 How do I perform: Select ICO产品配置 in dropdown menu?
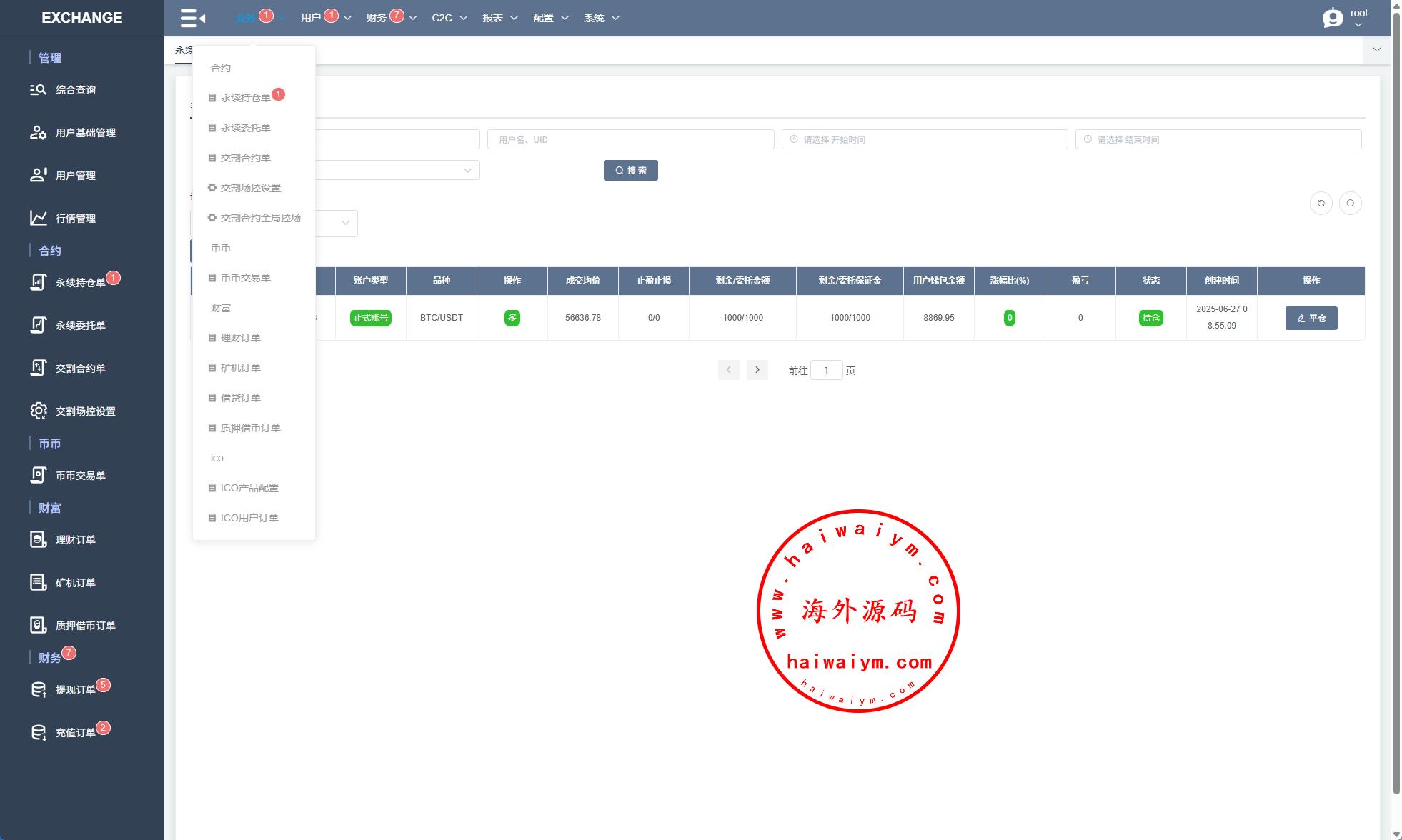point(249,488)
